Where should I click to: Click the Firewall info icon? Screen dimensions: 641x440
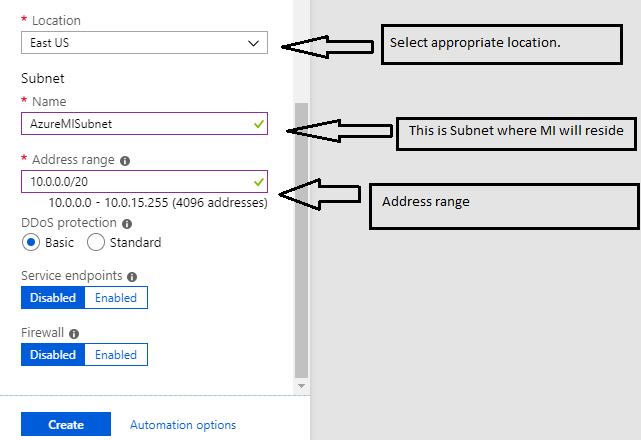[x=74, y=334]
